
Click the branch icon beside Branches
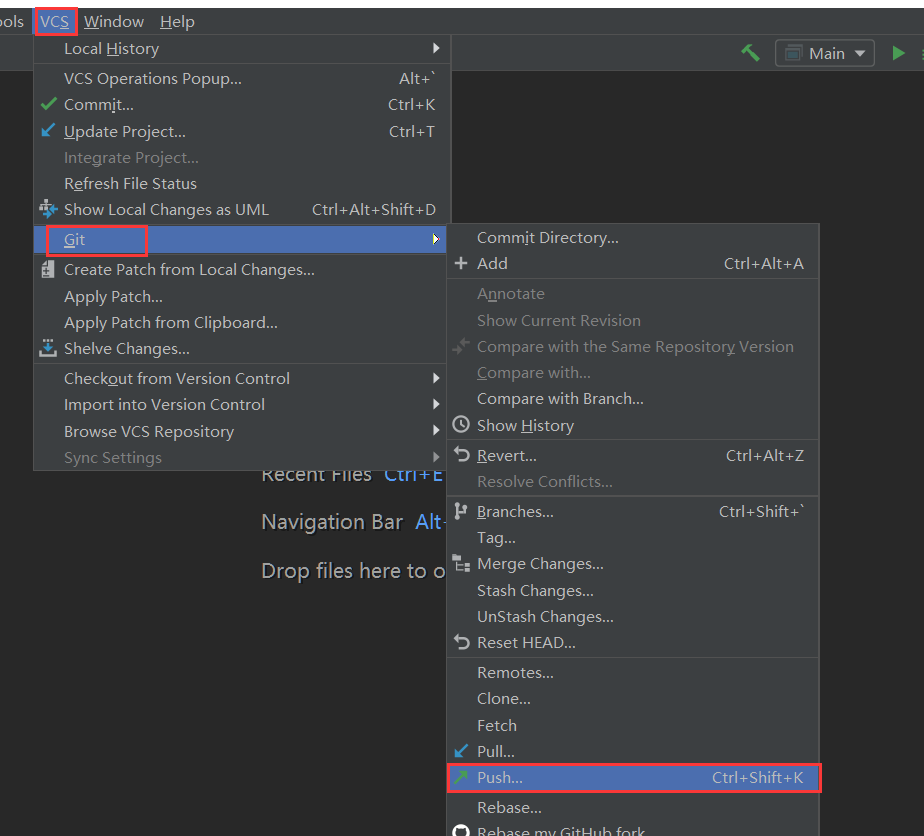tap(461, 511)
